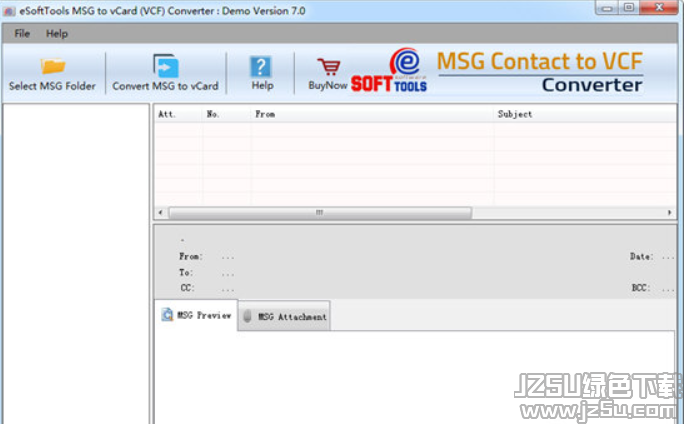Click the horizontal scrollbar left arrow
Image resolution: width=684 pixels, height=424 pixels.
(161, 212)
